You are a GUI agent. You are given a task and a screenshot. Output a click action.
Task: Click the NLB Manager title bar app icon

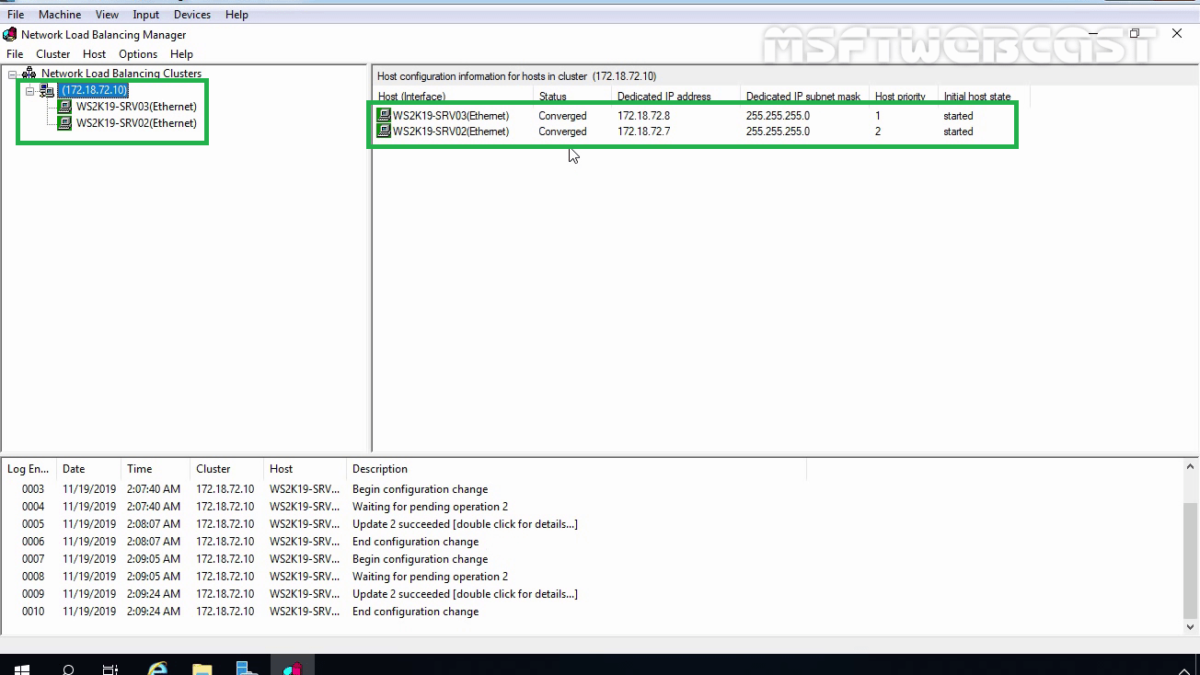[10, 34]
